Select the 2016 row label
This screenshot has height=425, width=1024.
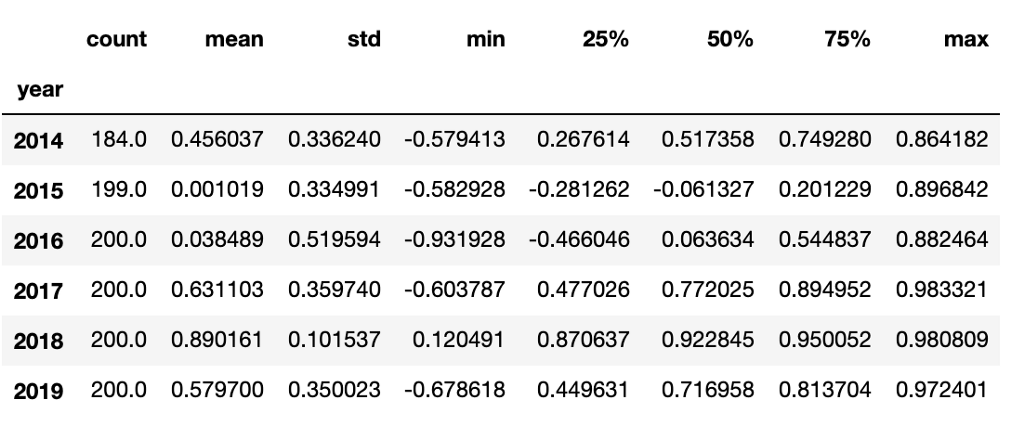click(x=42, y=241)
